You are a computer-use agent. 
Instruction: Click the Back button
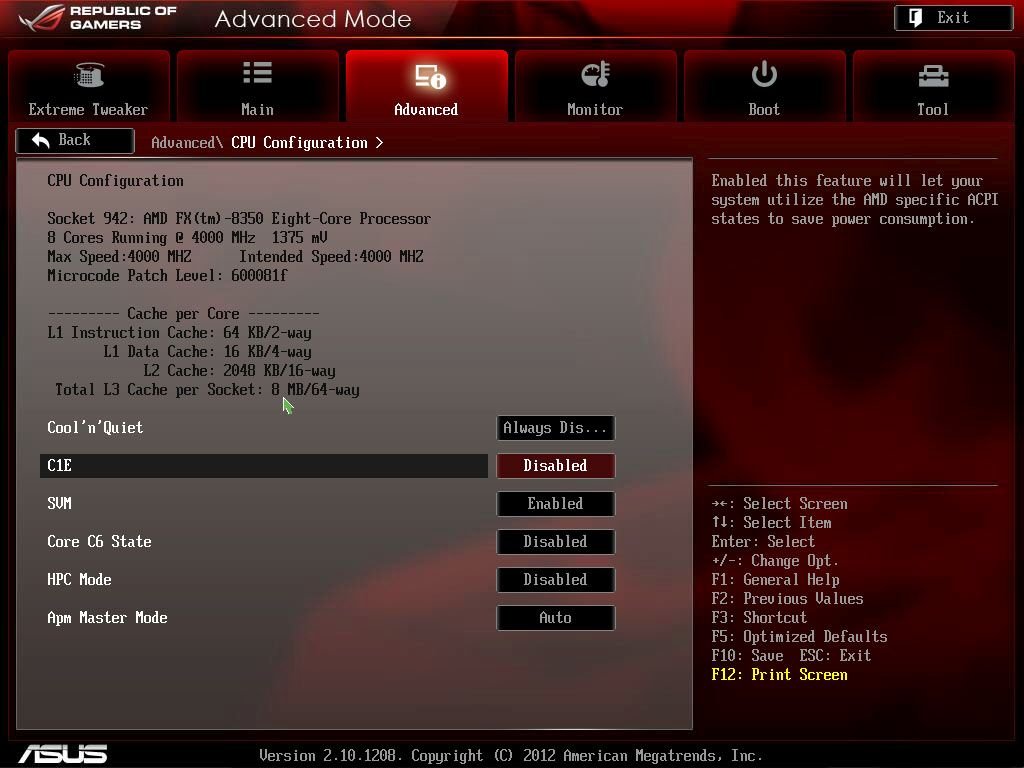pyautogui.click(x=75, y=140)
